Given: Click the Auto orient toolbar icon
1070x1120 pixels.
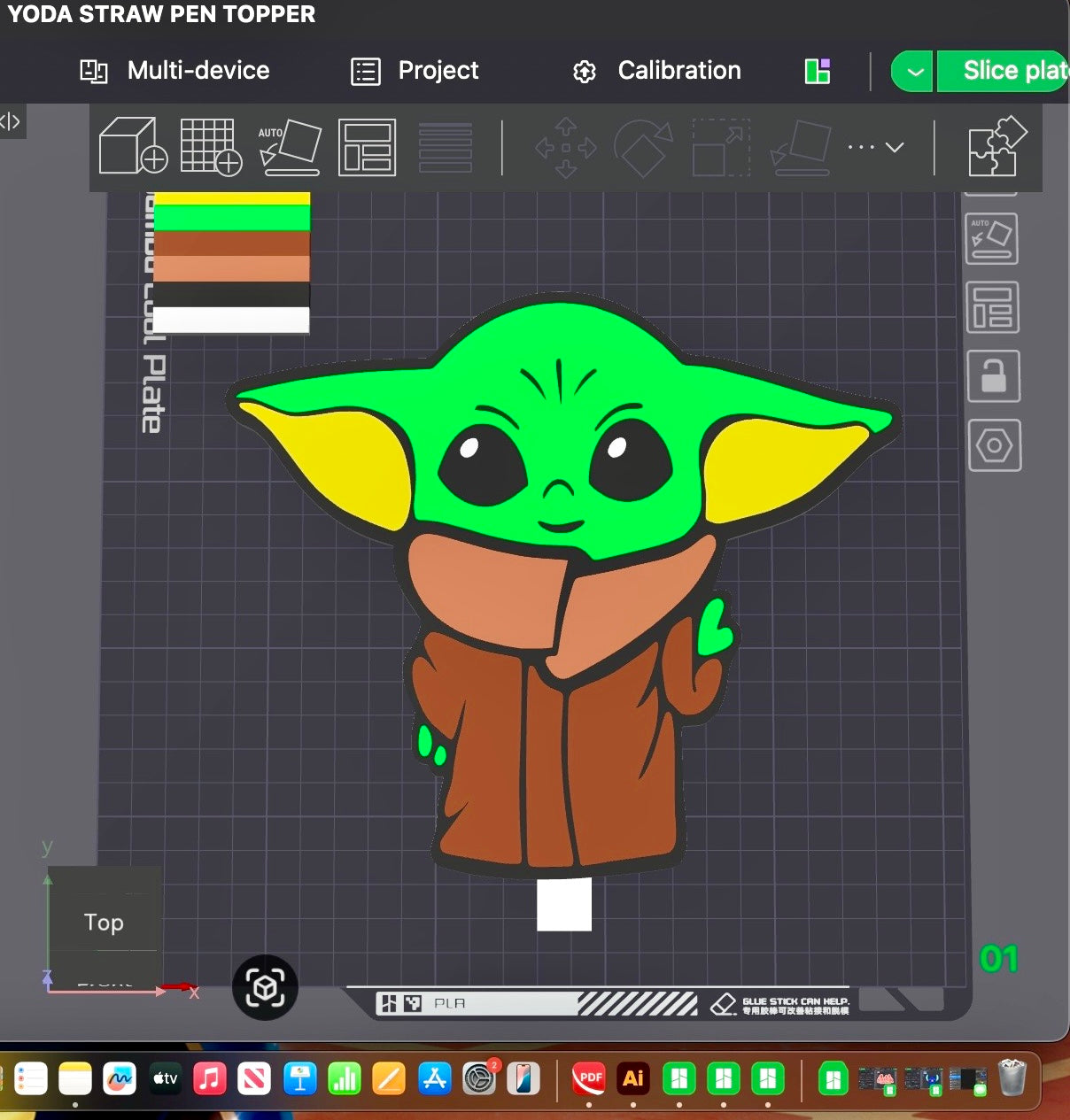Looking at the screenshot, I should pyautogui.click(x=290, y=147).
